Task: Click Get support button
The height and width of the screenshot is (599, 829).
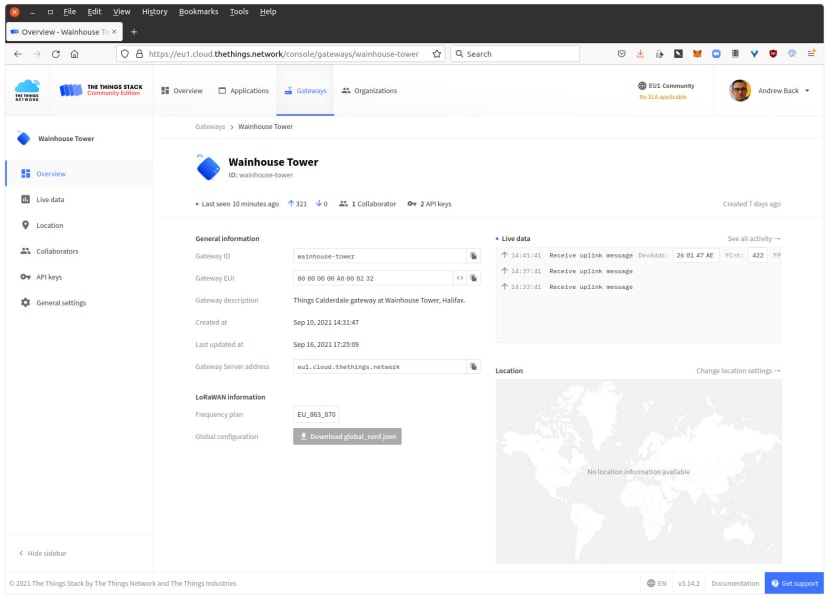Action: point(794,583)
